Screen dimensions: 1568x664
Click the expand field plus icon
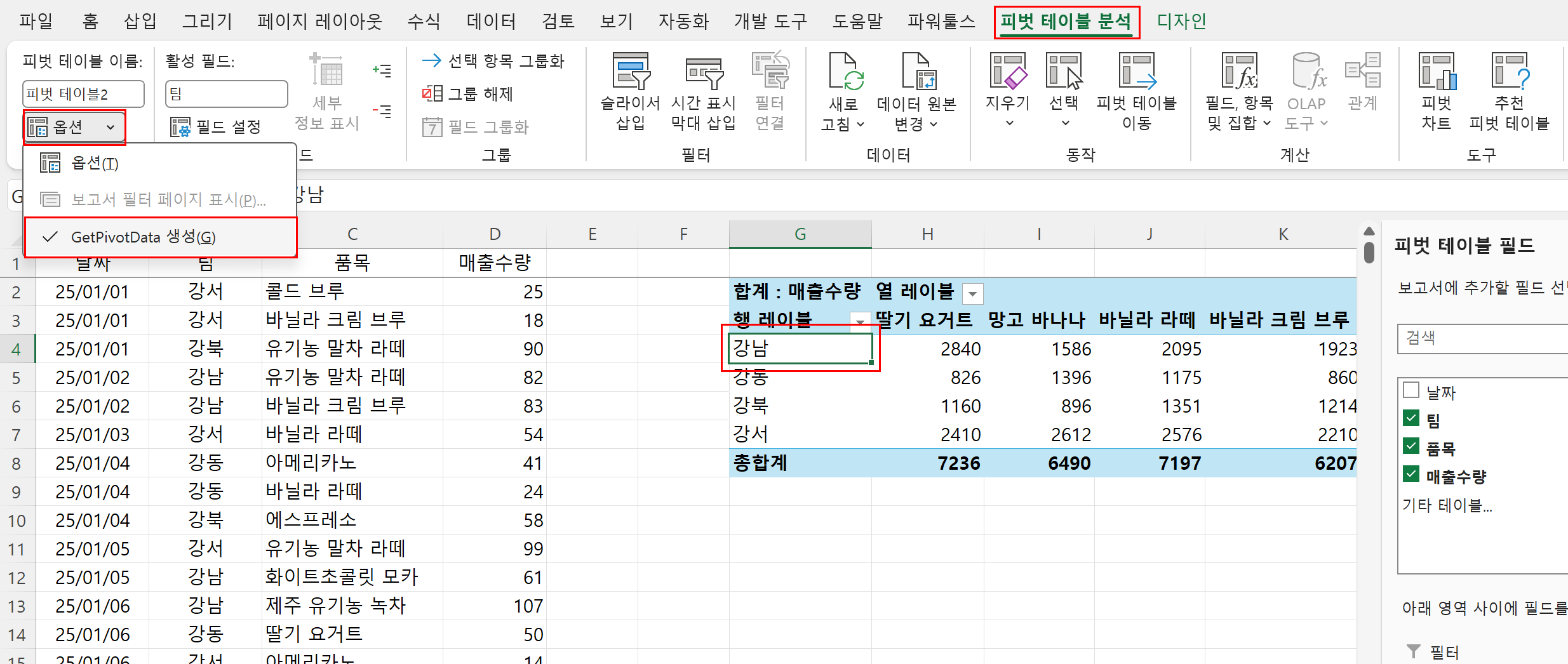coord(382,70)
